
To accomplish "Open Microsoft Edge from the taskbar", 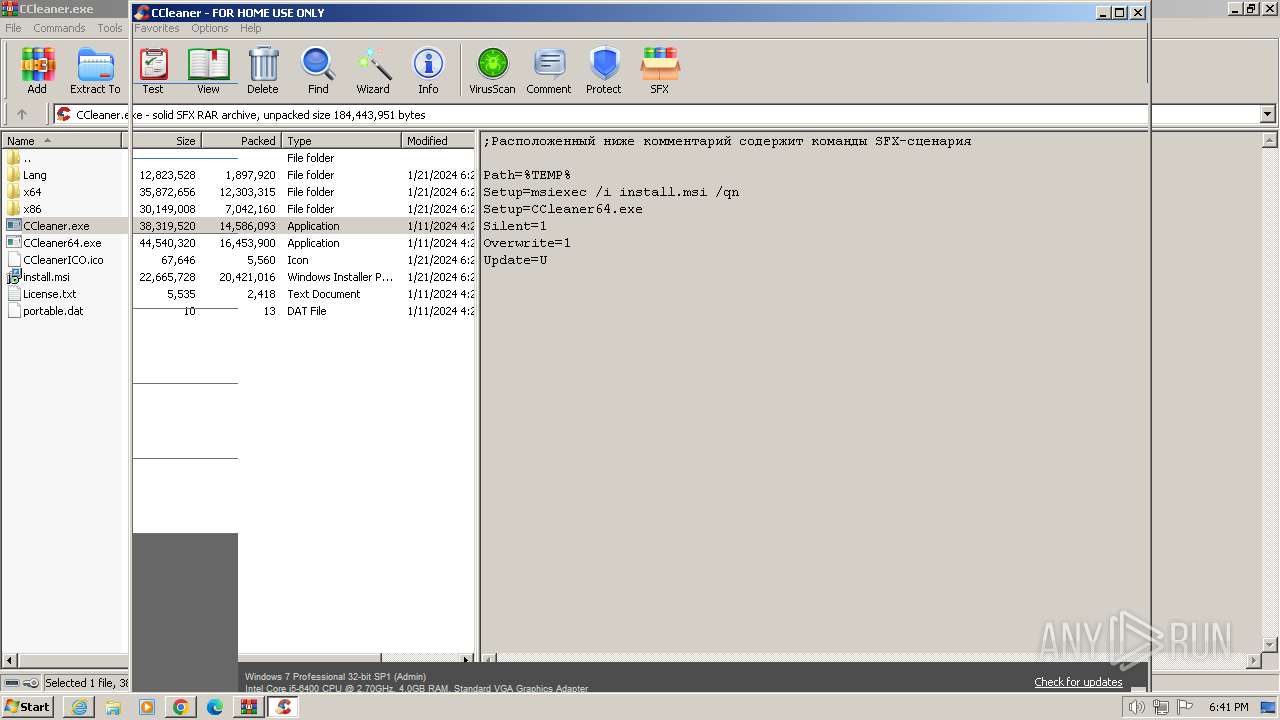I will click(215, 707).
